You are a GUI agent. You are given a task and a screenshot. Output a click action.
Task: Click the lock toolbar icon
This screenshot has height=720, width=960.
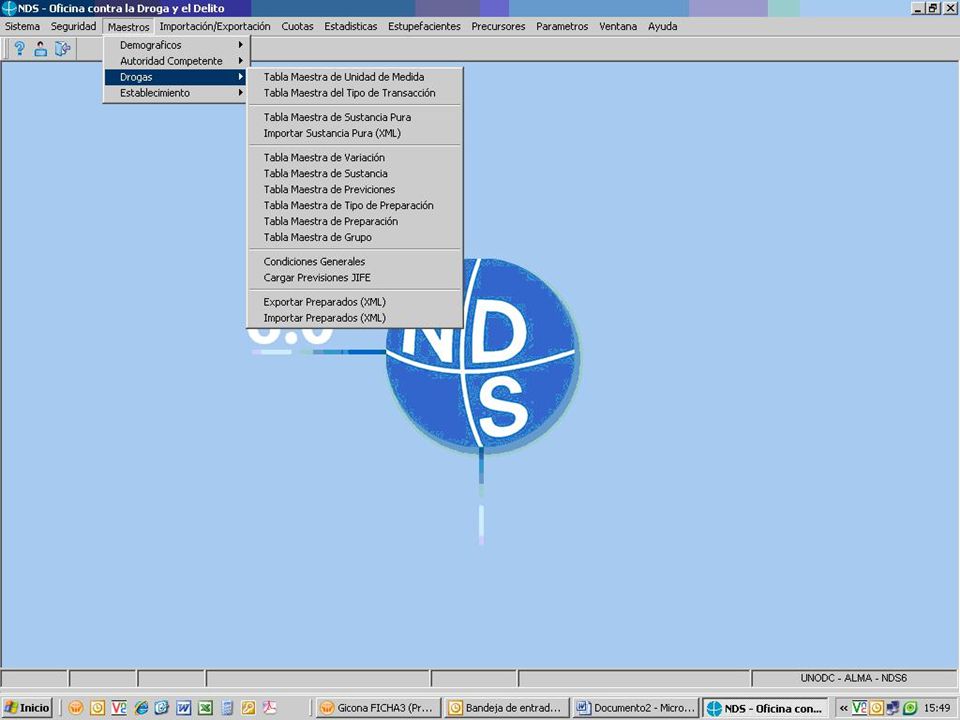pyautogui.click(x=40, y=48)
